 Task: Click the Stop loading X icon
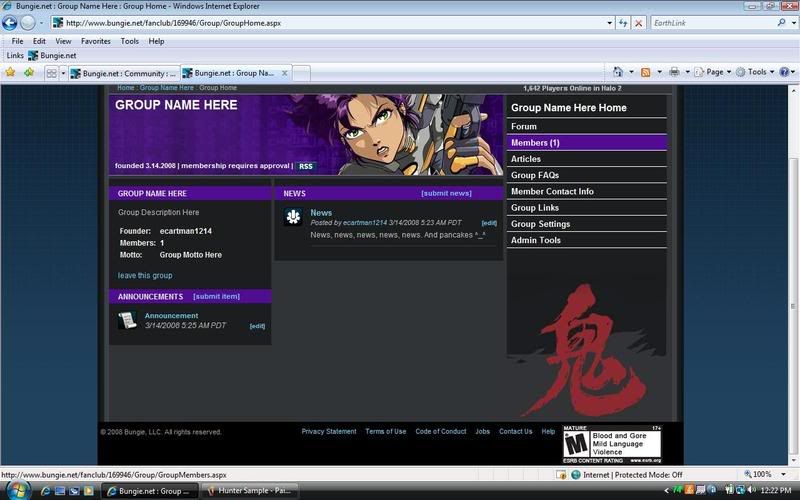point(639,22)
